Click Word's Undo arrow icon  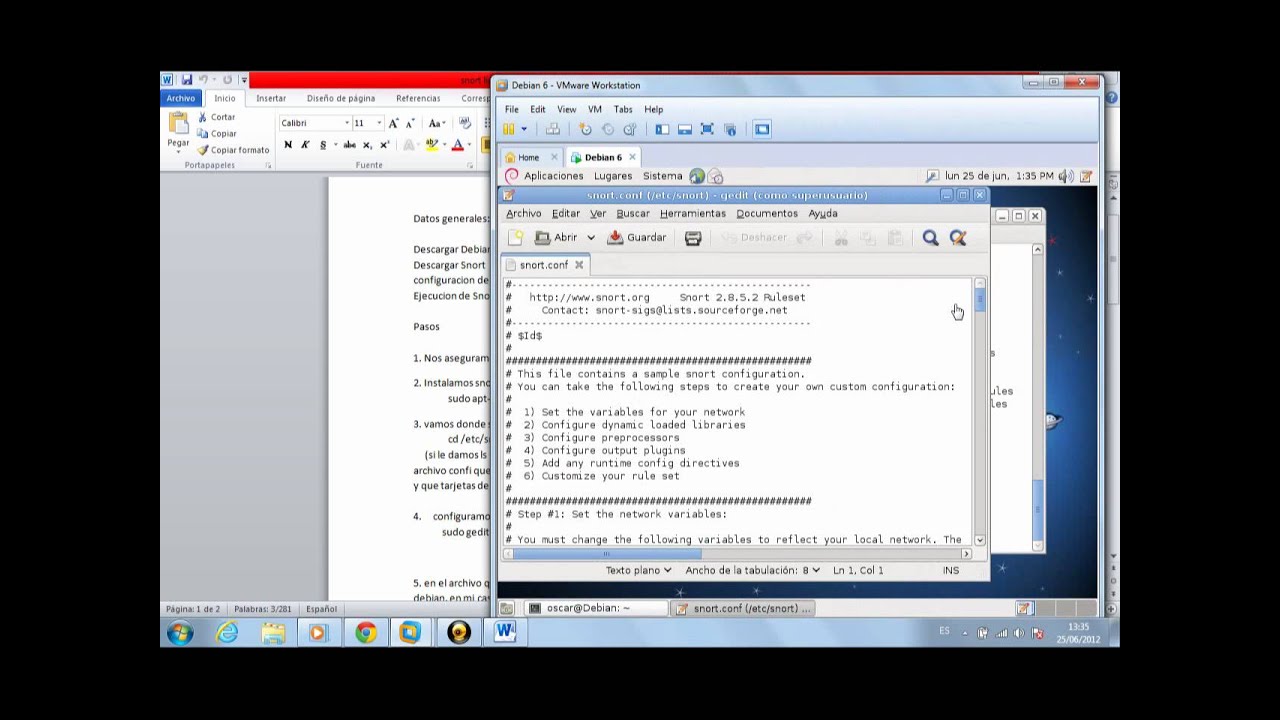[x=205, y=80]
